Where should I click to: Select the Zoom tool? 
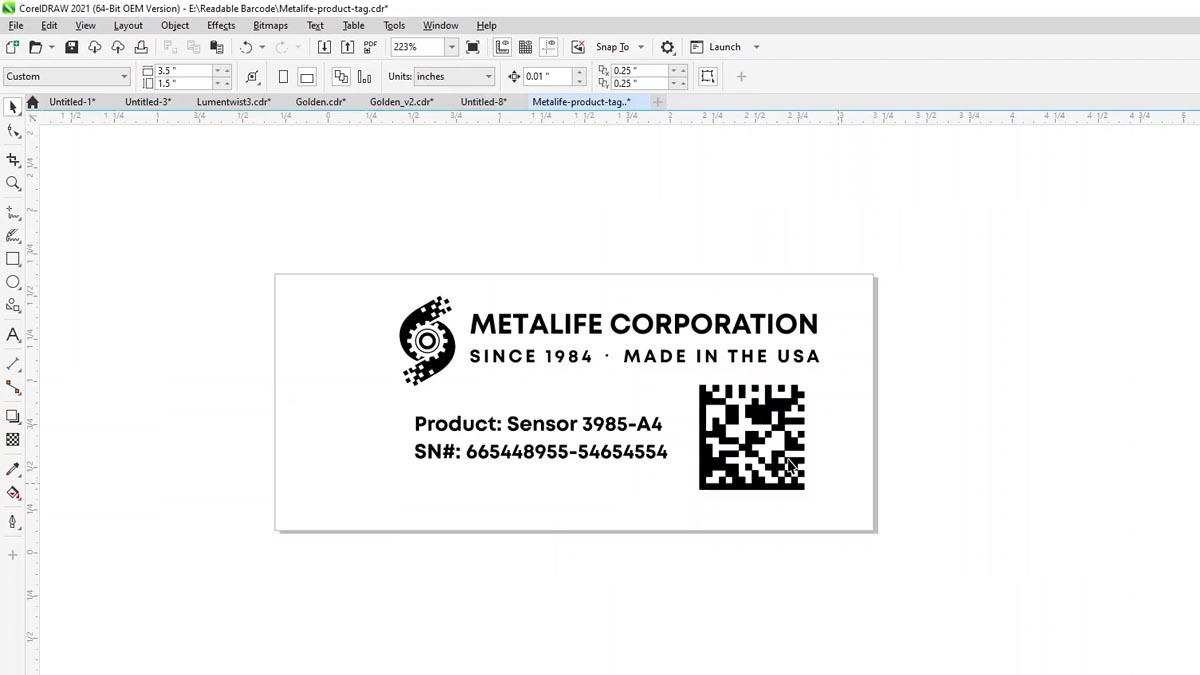[x=13, y=183]
